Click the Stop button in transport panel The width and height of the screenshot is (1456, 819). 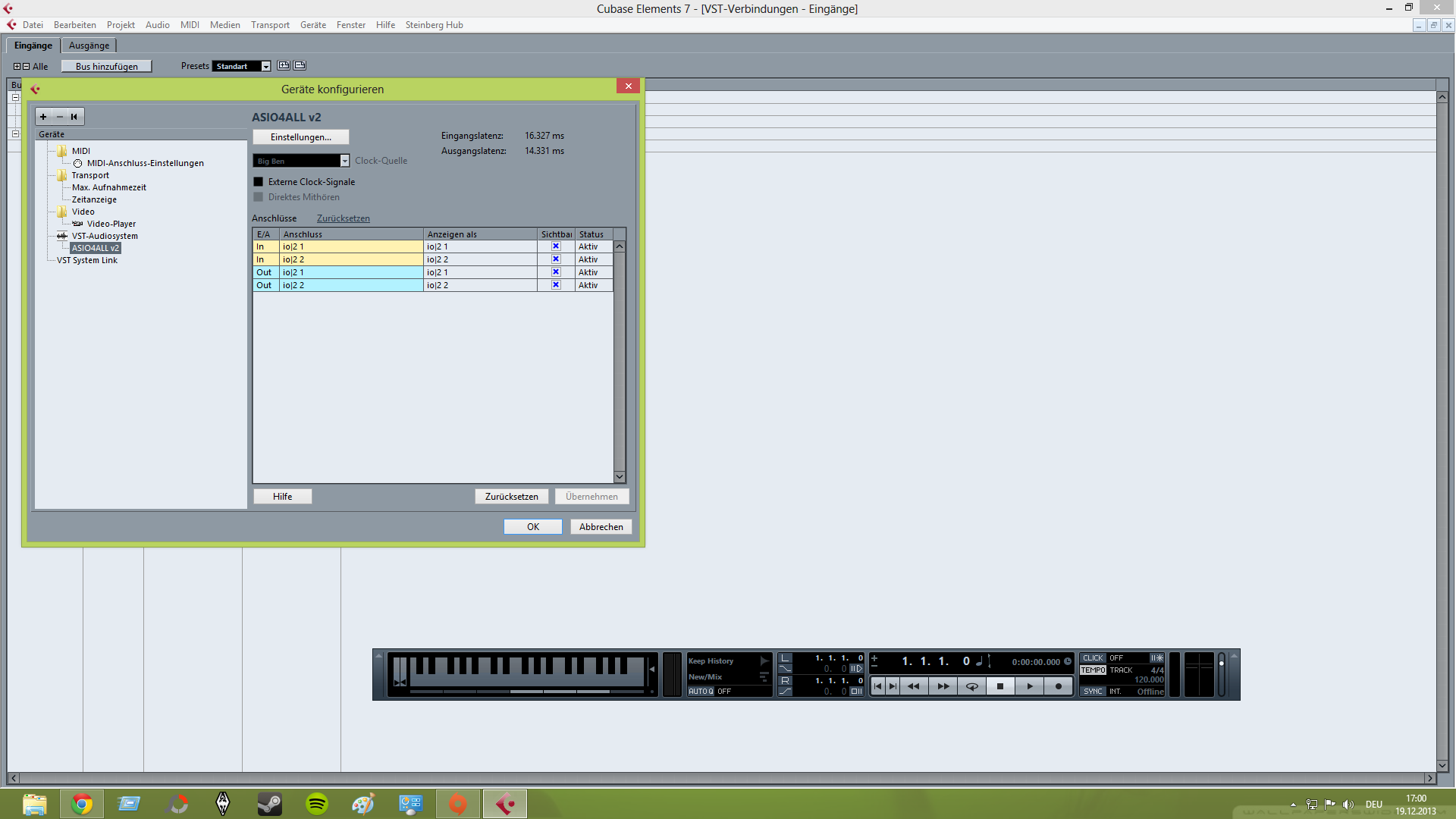coord(1000,686)
